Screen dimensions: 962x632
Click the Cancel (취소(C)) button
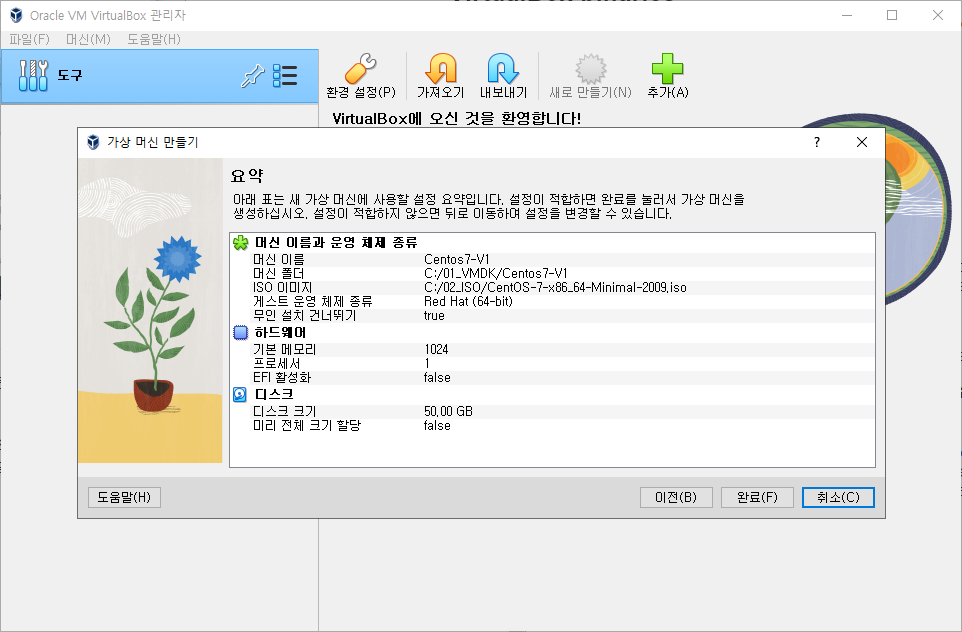pos(838,497)
